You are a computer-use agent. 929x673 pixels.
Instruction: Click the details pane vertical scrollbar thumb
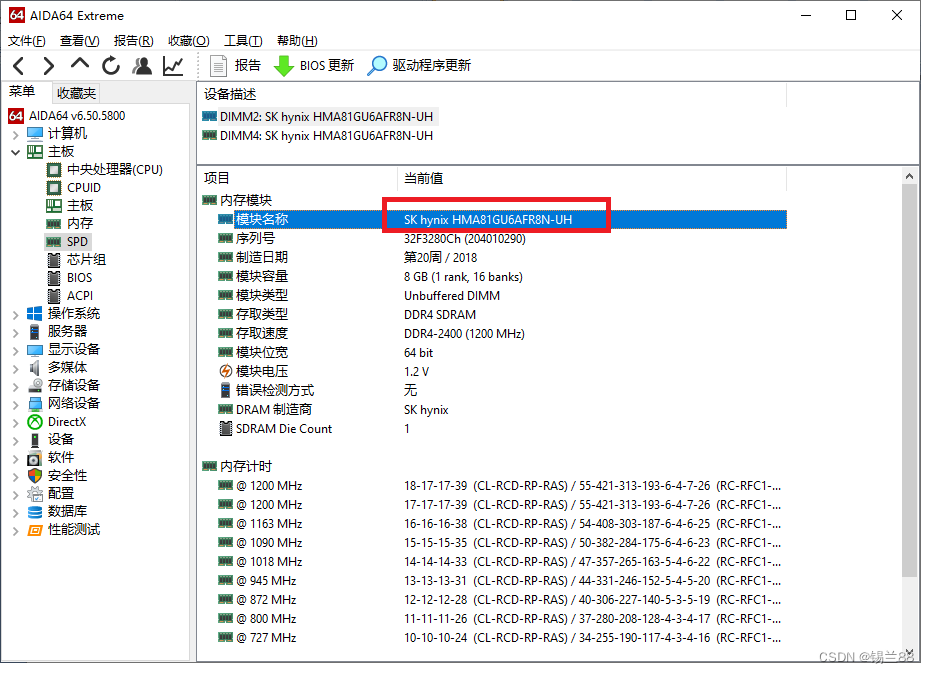tap(909, 379)
